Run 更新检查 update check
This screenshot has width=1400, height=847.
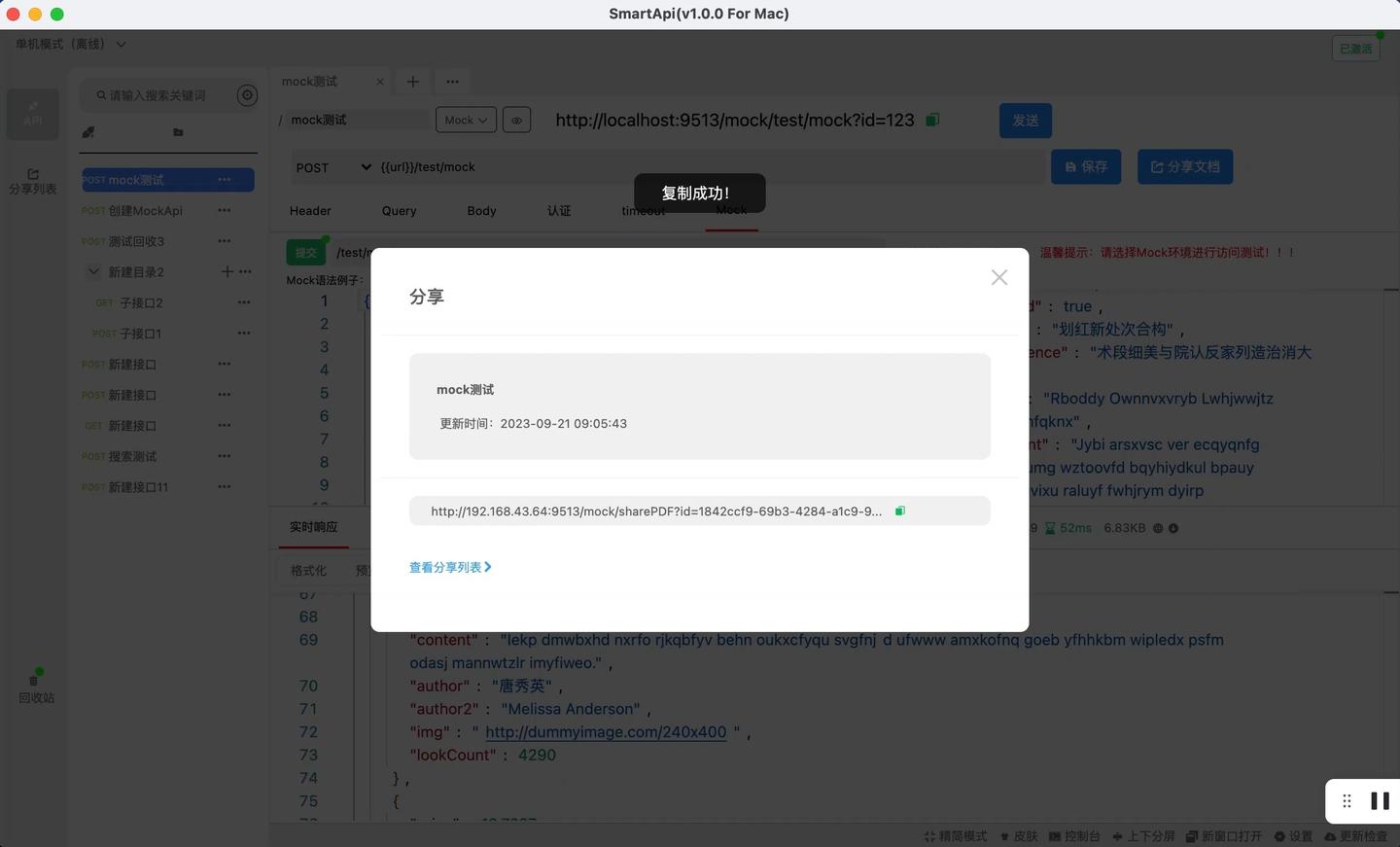click(1360, 835)
